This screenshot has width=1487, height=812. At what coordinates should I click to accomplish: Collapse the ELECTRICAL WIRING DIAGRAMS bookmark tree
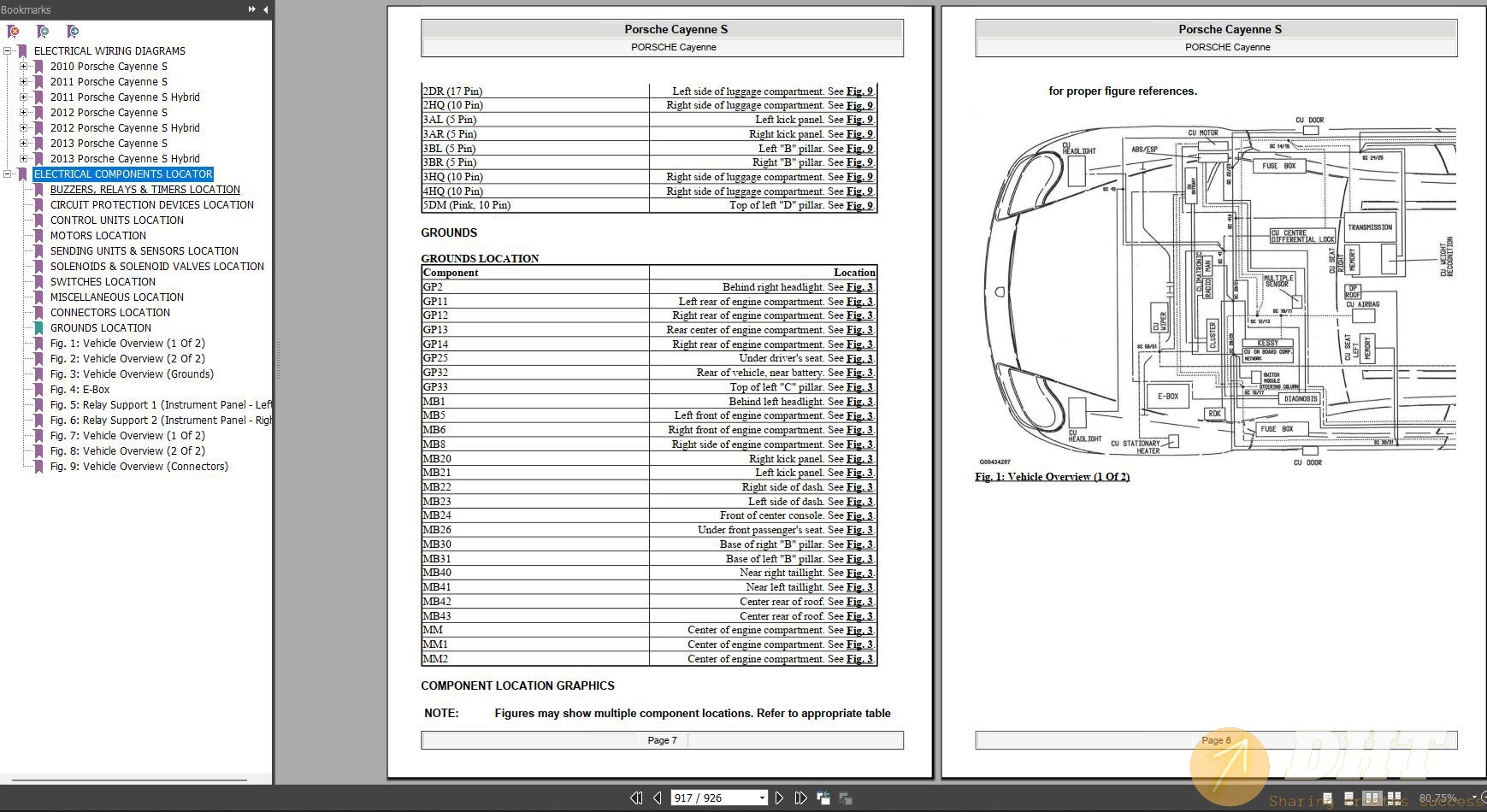[x=8, y=51]
